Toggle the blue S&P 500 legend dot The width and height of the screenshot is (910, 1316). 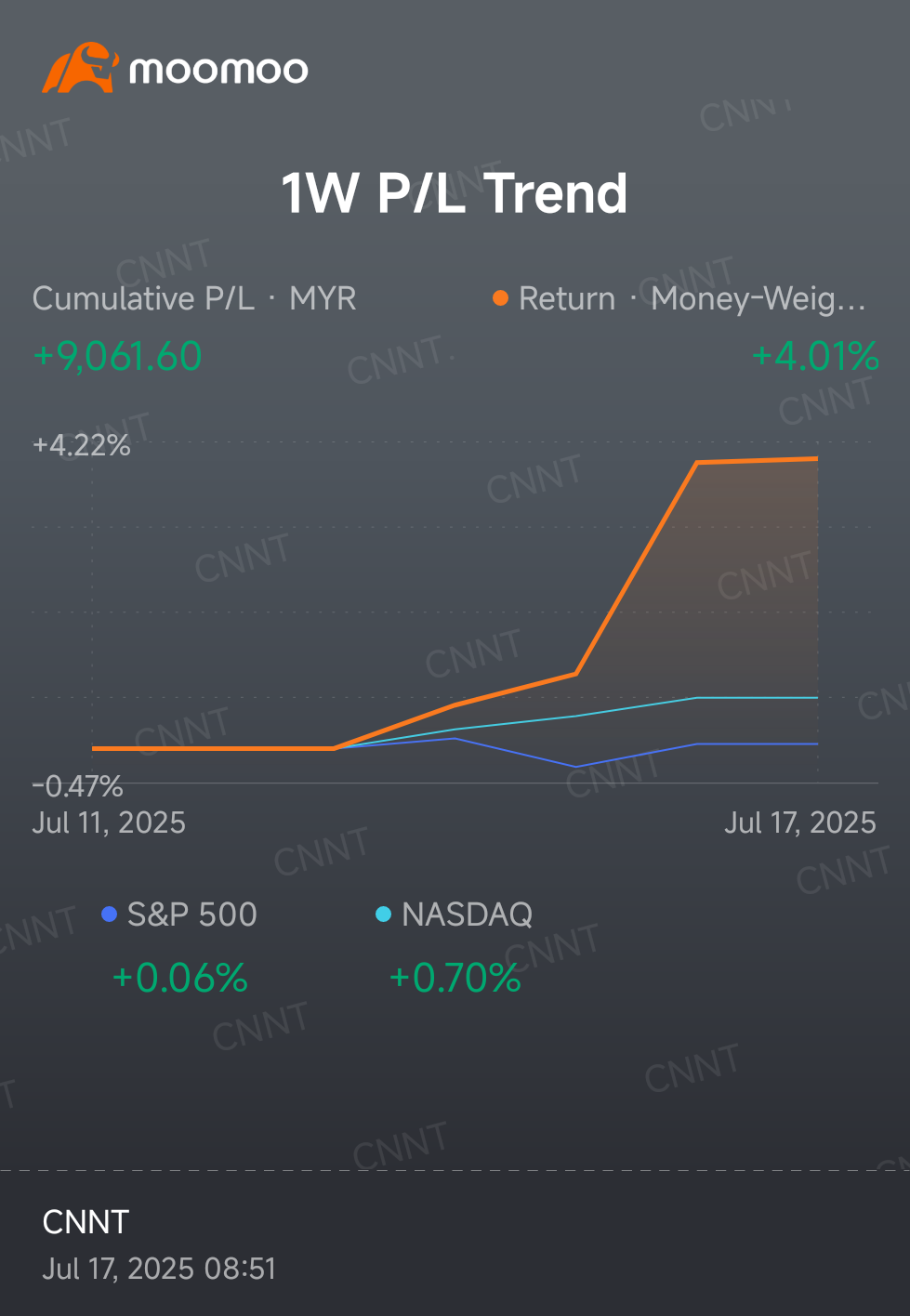(109, 915)
